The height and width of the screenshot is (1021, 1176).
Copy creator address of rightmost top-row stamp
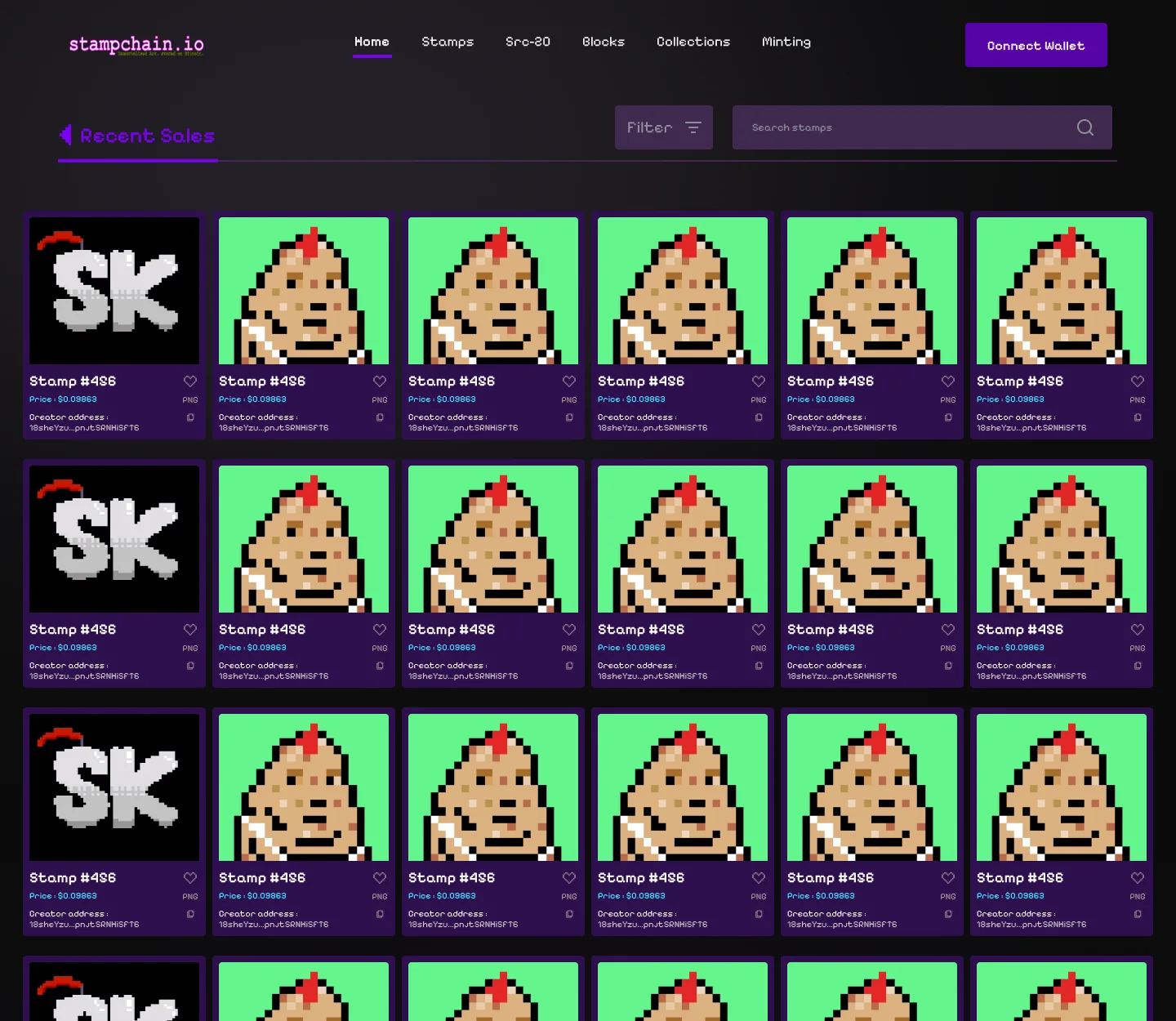(x=1138, y=417)
